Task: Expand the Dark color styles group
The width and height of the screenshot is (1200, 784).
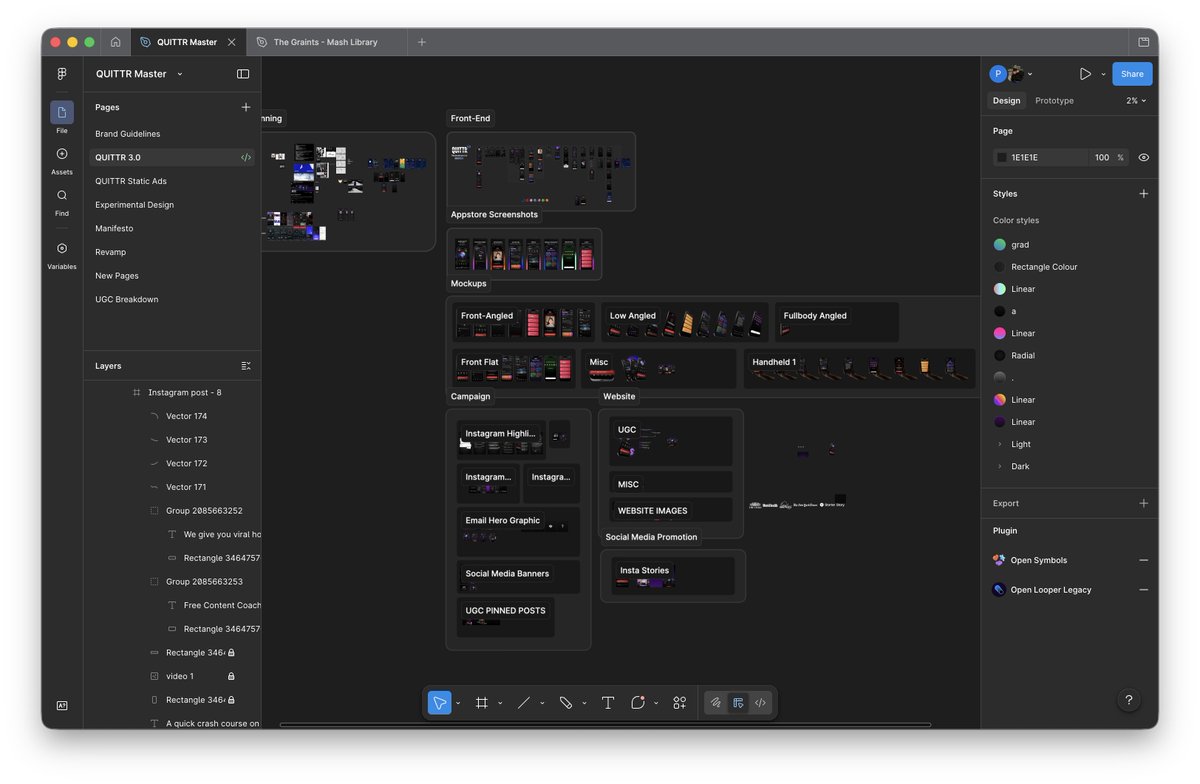Action: [x=999, y=466]
